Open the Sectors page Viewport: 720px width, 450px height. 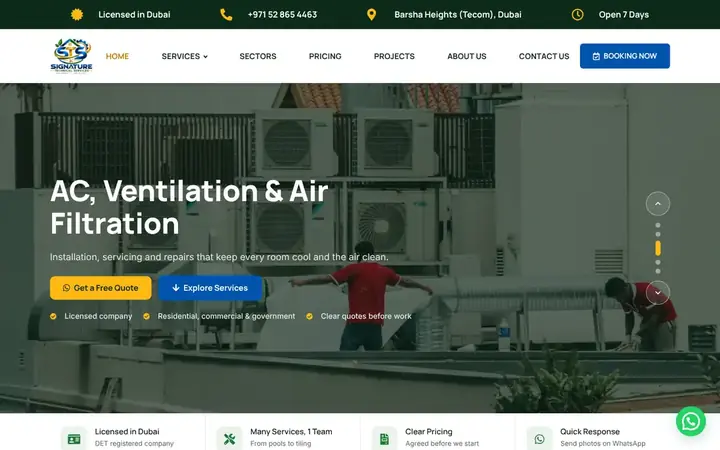[x=258, y=56]
